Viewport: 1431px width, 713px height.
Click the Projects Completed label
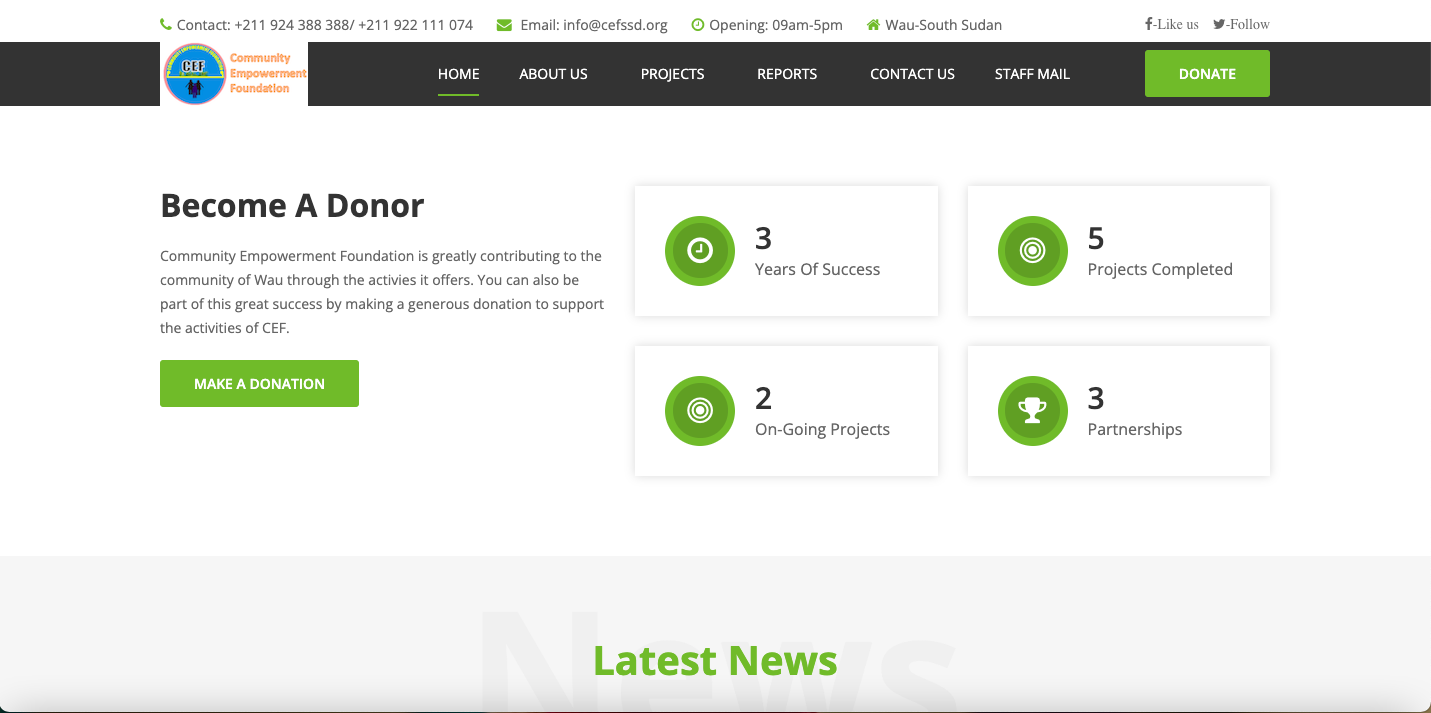point(1160,269)
